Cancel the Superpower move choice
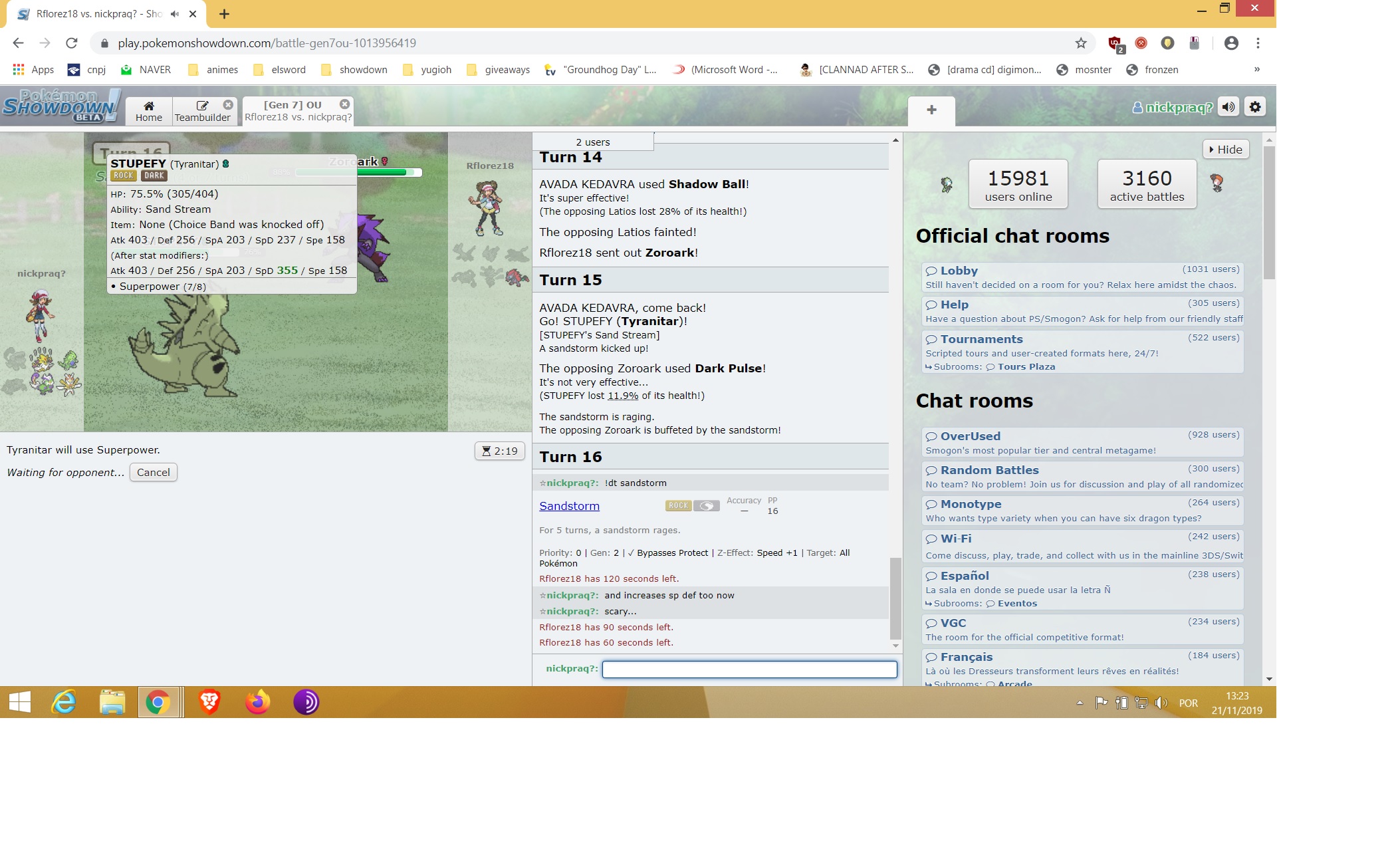 [153, 473]
